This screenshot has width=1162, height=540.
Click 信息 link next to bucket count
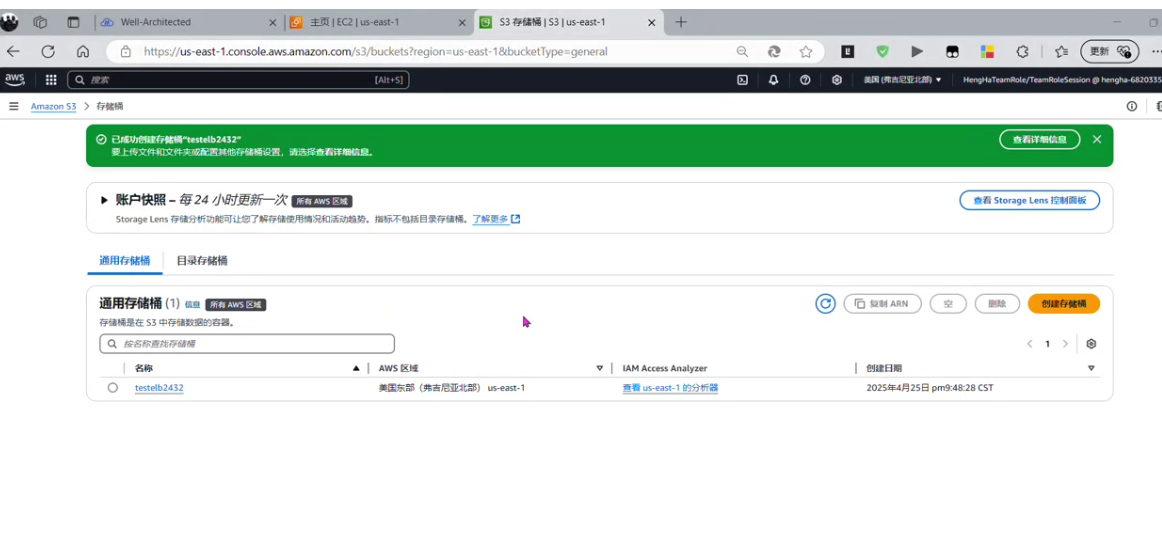tap(193, 304)
